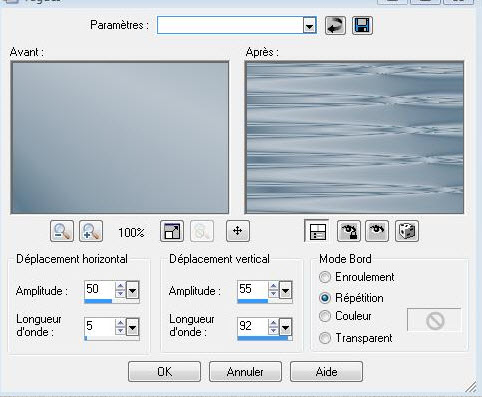Click vertical wavelength field showing 92
Viewport: 482px width, 397px height.
253,327
